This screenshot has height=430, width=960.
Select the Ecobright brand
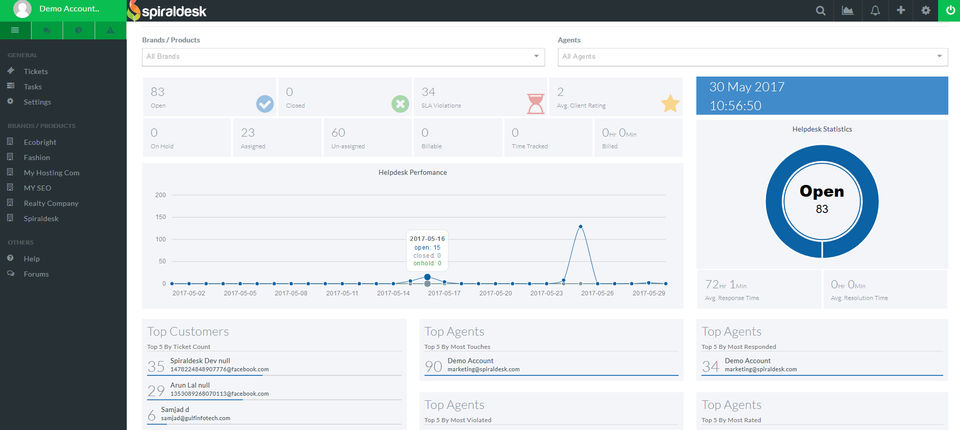coord(41,142)
